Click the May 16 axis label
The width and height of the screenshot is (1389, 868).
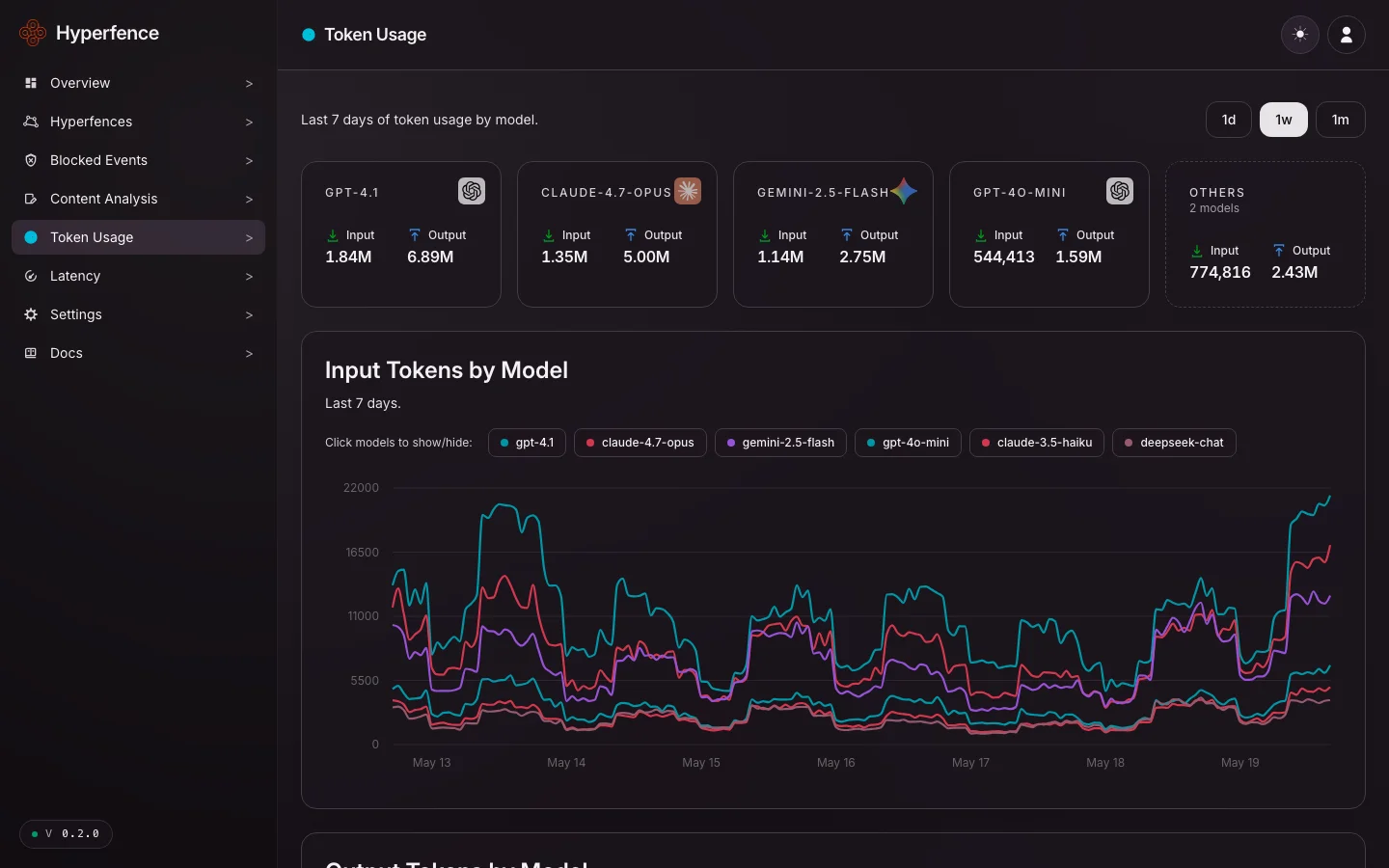point(835,763)
